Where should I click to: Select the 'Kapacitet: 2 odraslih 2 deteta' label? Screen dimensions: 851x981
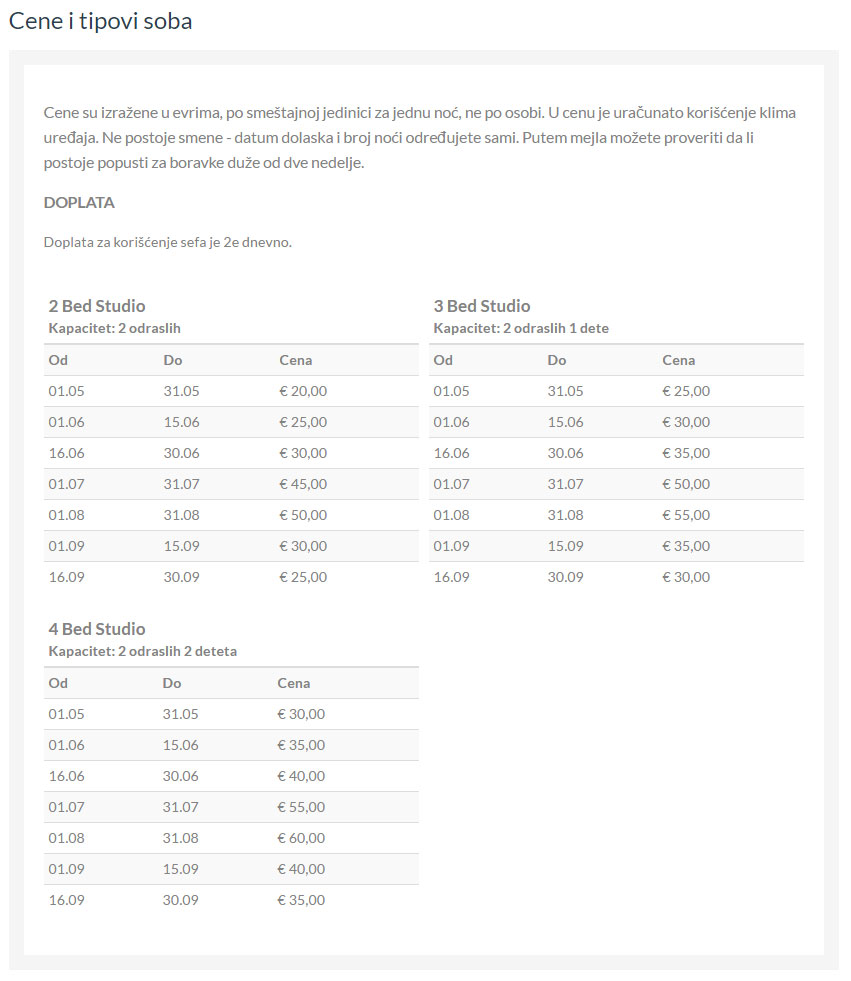[x=143, y=651]
